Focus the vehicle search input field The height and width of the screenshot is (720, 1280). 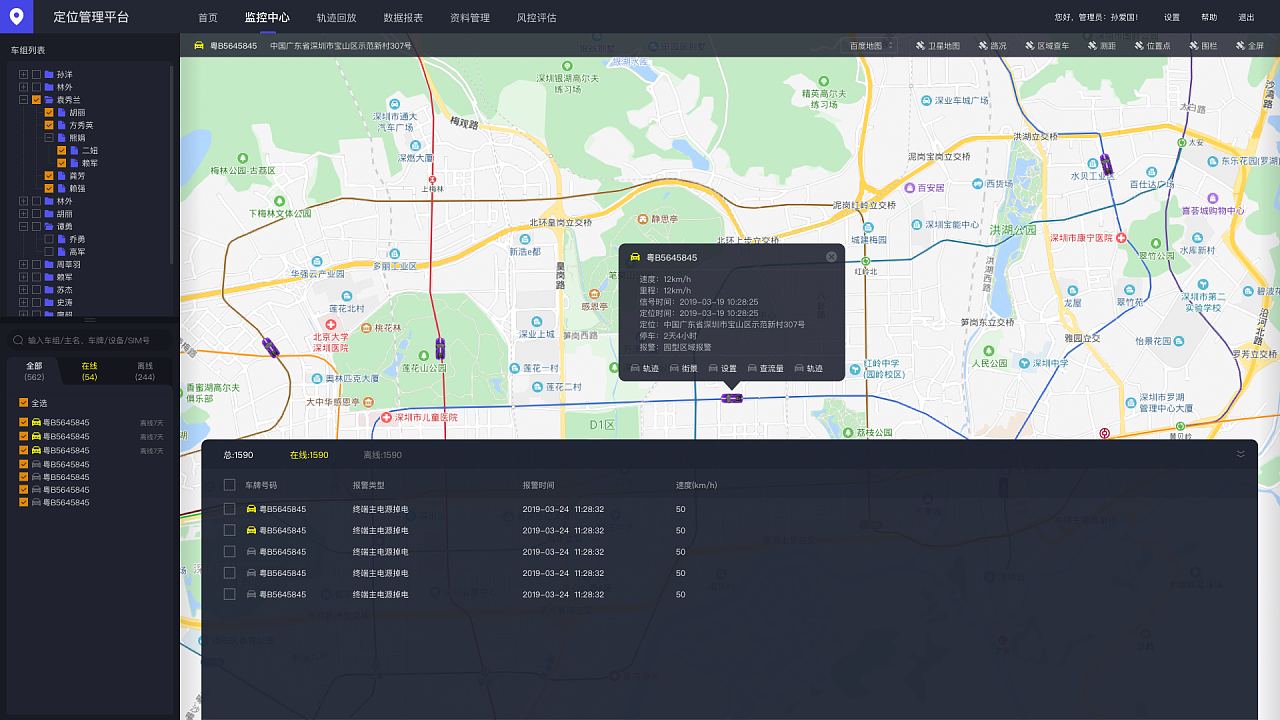[x=89, y=341]
